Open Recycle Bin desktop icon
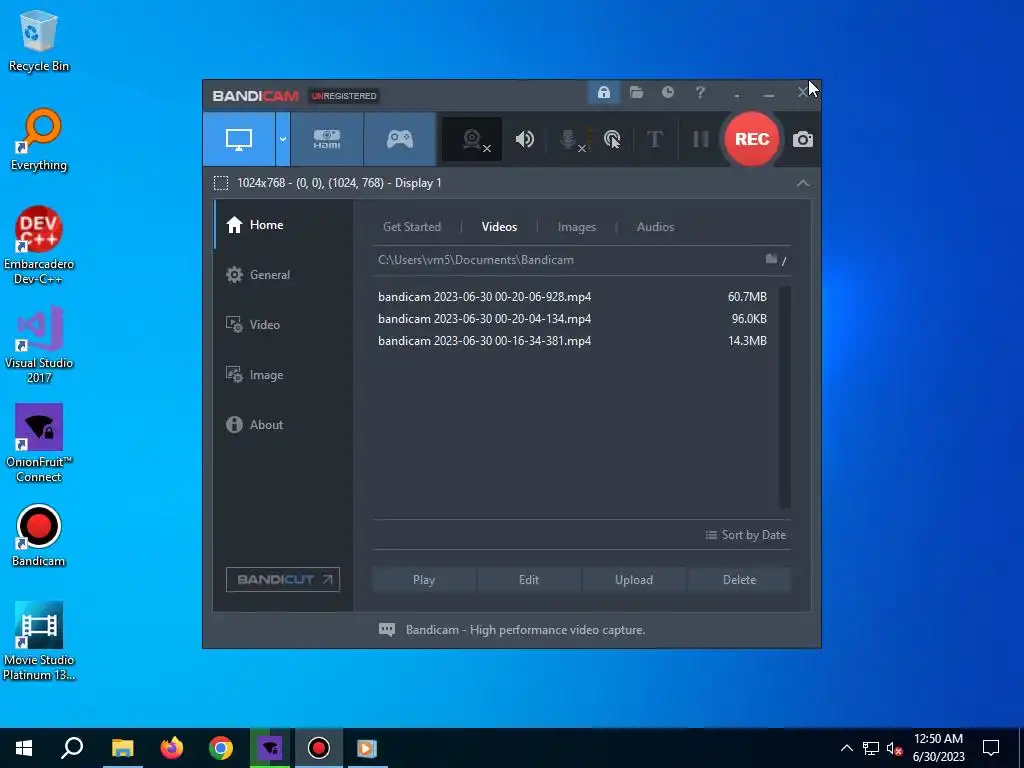This screenshot has width=1024, height=768. (39, 40)
